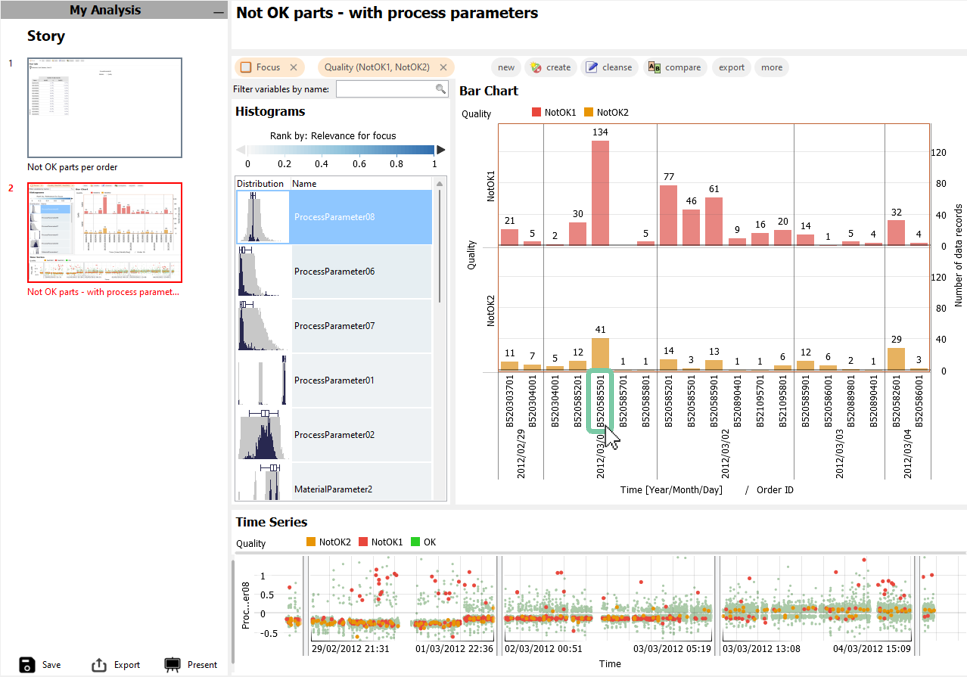967x677 pixels.
Task: Click the search magnifier icon in filter field
Action: click(x=440, y=89)
